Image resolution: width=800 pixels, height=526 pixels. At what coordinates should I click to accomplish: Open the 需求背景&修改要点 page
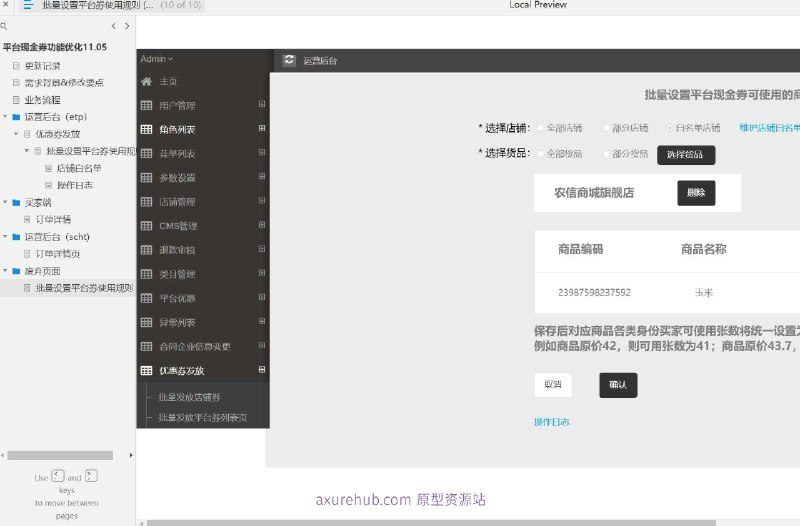[x=64, y=83]
